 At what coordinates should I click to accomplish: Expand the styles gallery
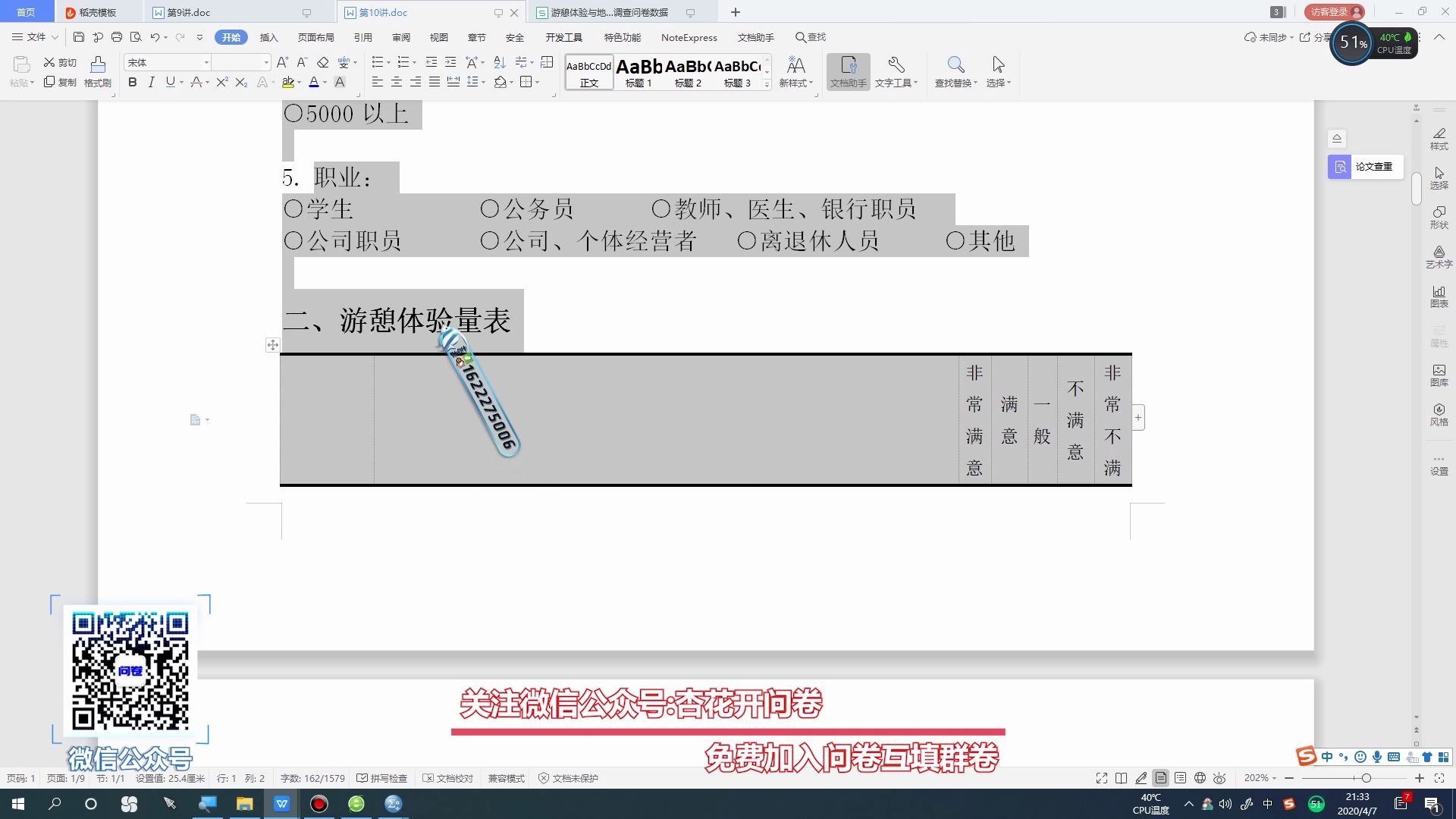(x=767, y=85)
